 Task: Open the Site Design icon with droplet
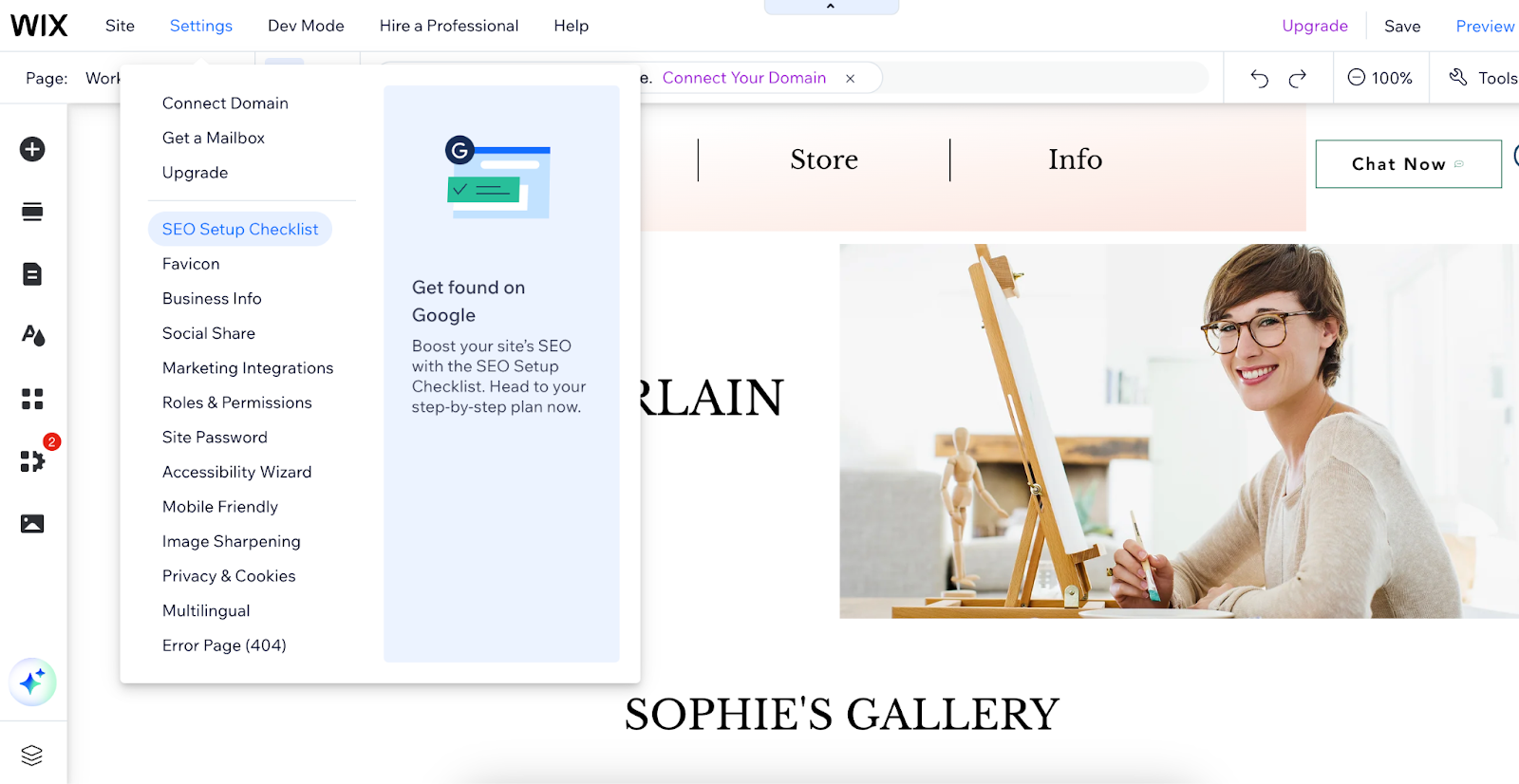tap(32, 335)
